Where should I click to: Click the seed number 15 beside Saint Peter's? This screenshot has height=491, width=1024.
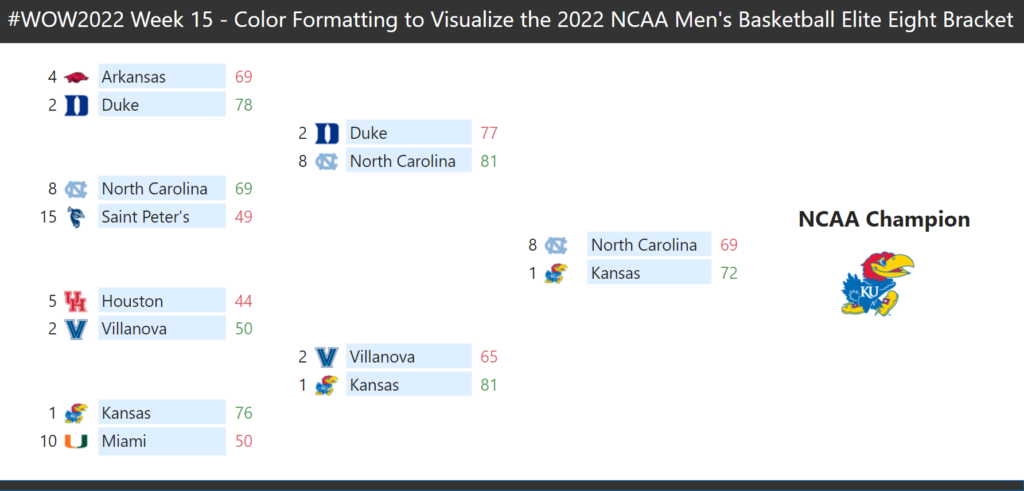tap(48, 217)
